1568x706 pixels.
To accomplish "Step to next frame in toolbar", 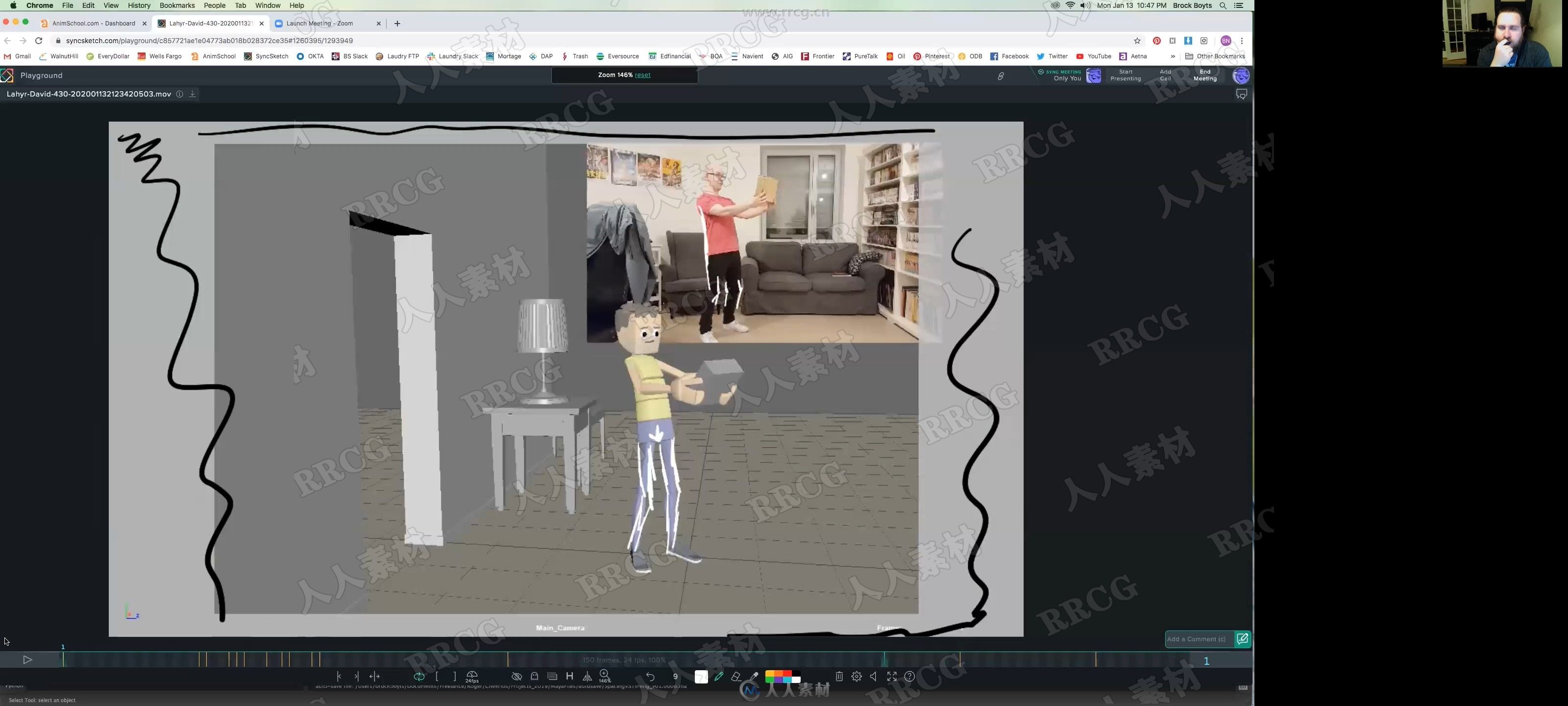I will [x=357, y=676].
